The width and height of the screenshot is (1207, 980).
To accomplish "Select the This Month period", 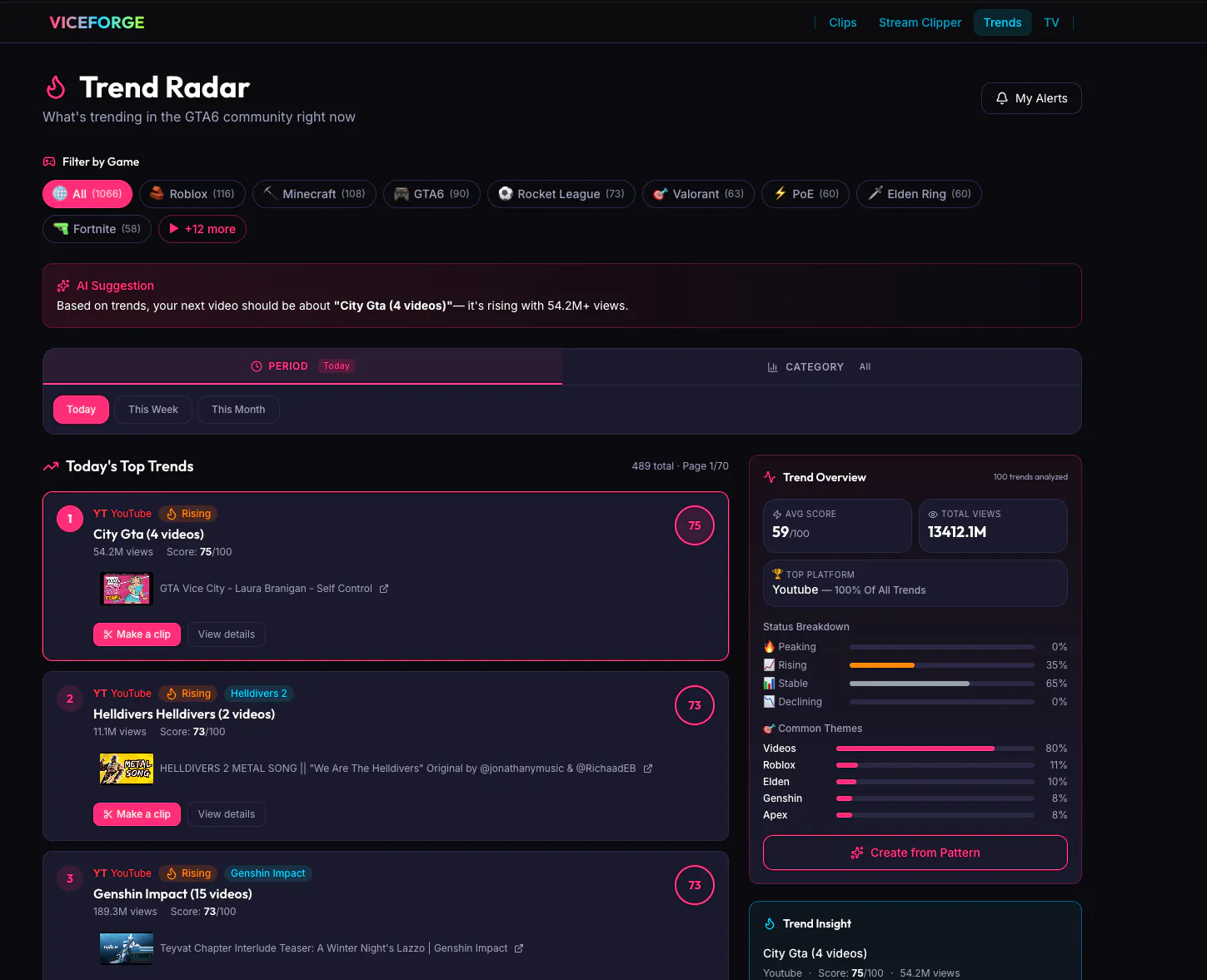I will click(x=238, y=410).
